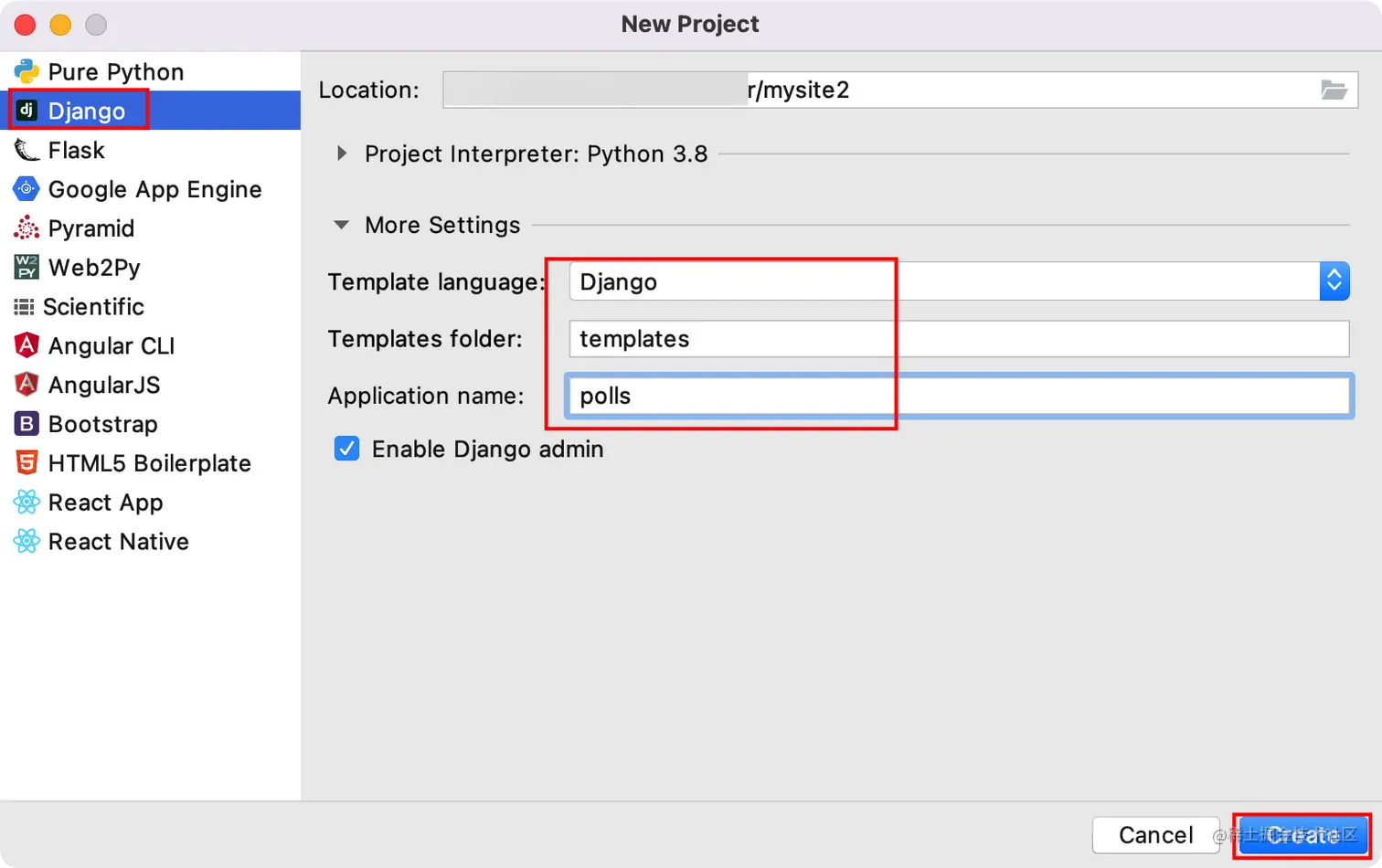Browse location with the folder icon
The height and width of the screenshot is (868, 1382).
pyautogui.click(x=1334, y=90)
